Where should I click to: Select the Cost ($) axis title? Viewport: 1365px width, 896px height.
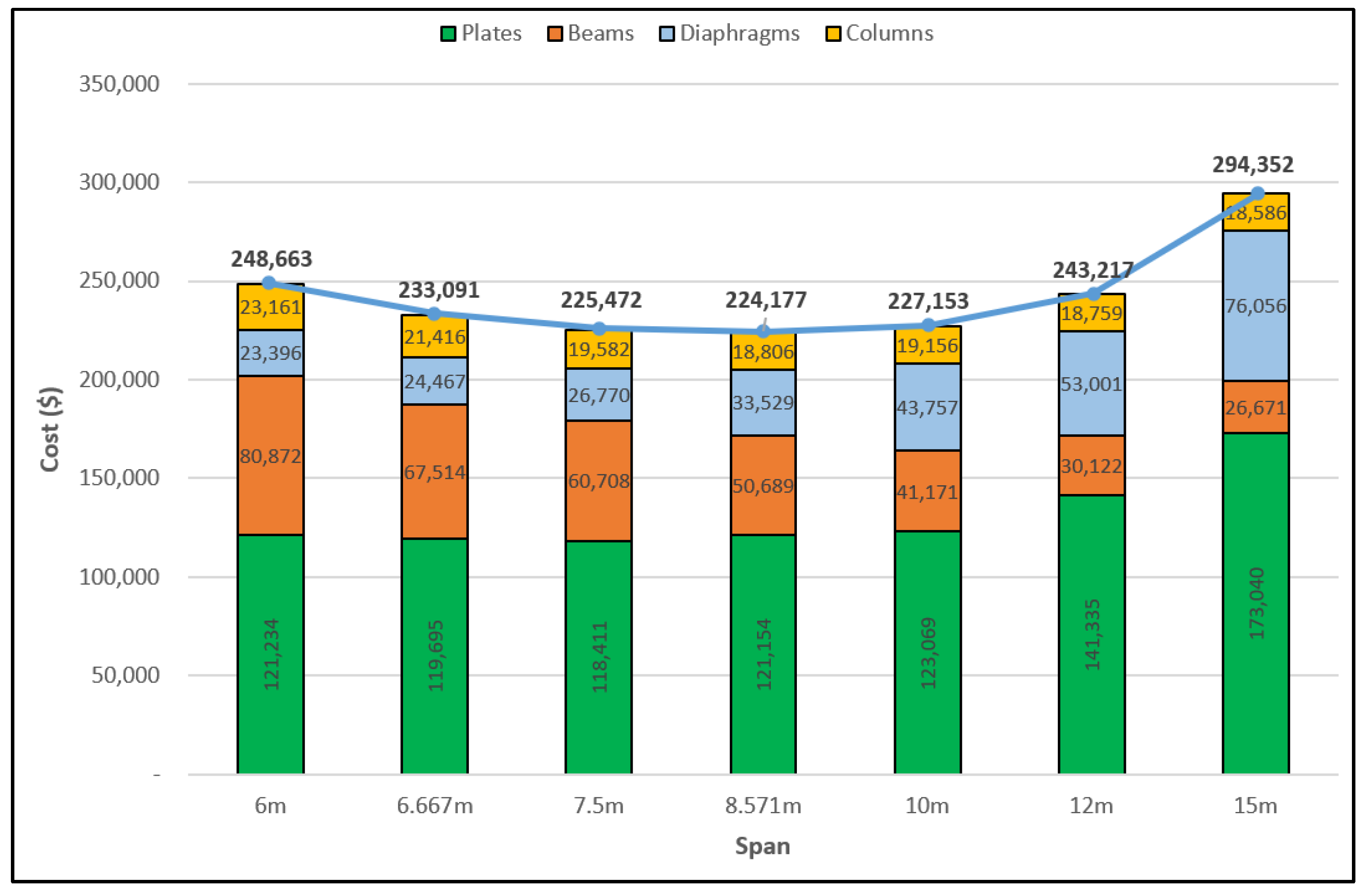pos(51,429)
